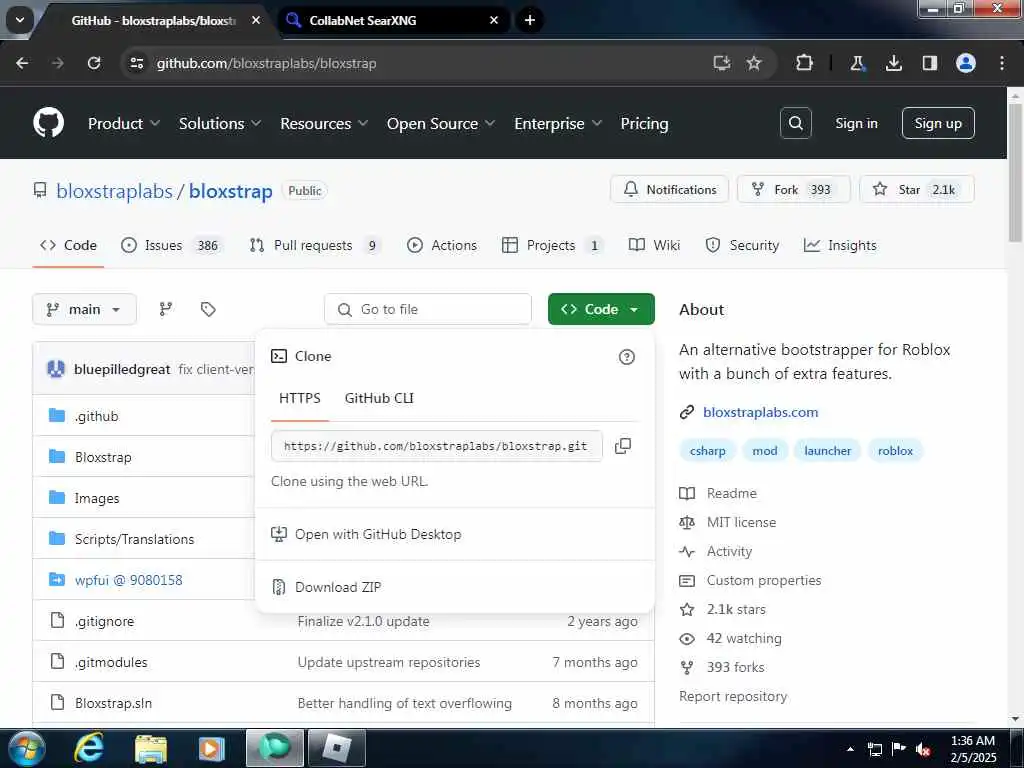Open Pull requests tab
This screenshot has width=1024, height=768.
click(x=315, y=245)
